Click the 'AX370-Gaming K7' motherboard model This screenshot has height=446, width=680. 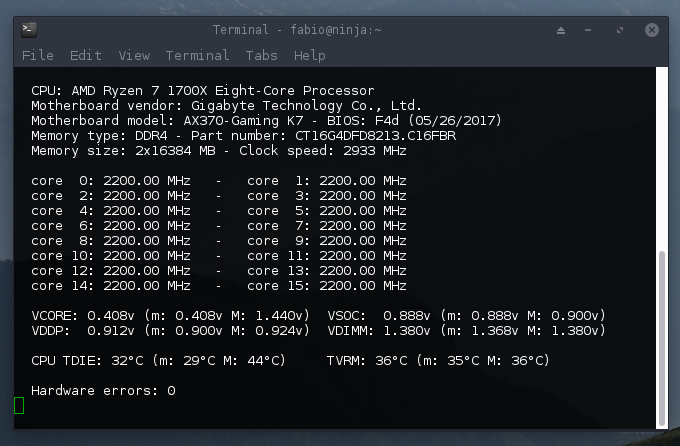pos(243,121)
